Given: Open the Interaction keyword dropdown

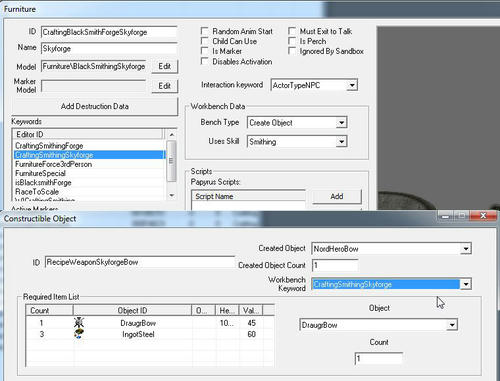Looking at the screenshot, I should (352, 85).
